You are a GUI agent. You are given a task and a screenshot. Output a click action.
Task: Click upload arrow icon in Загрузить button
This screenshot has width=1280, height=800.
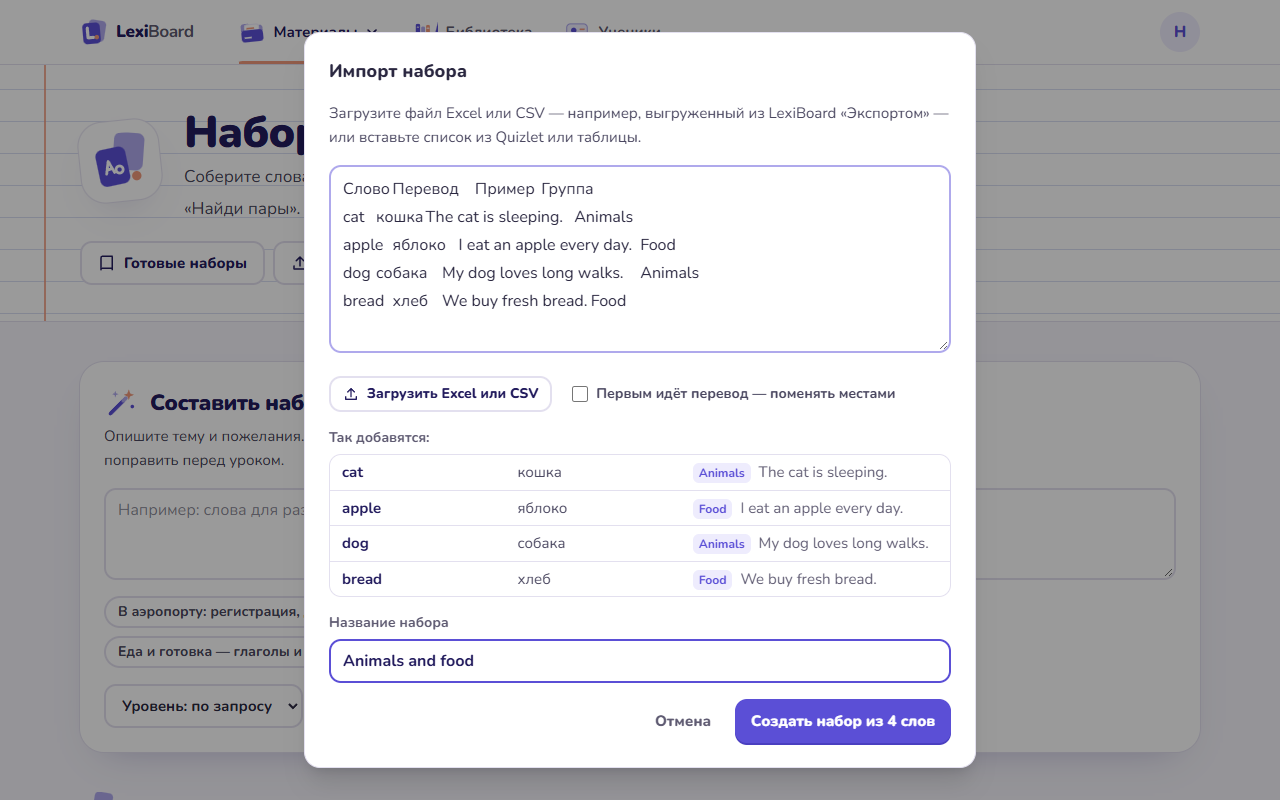coord(351,394)
